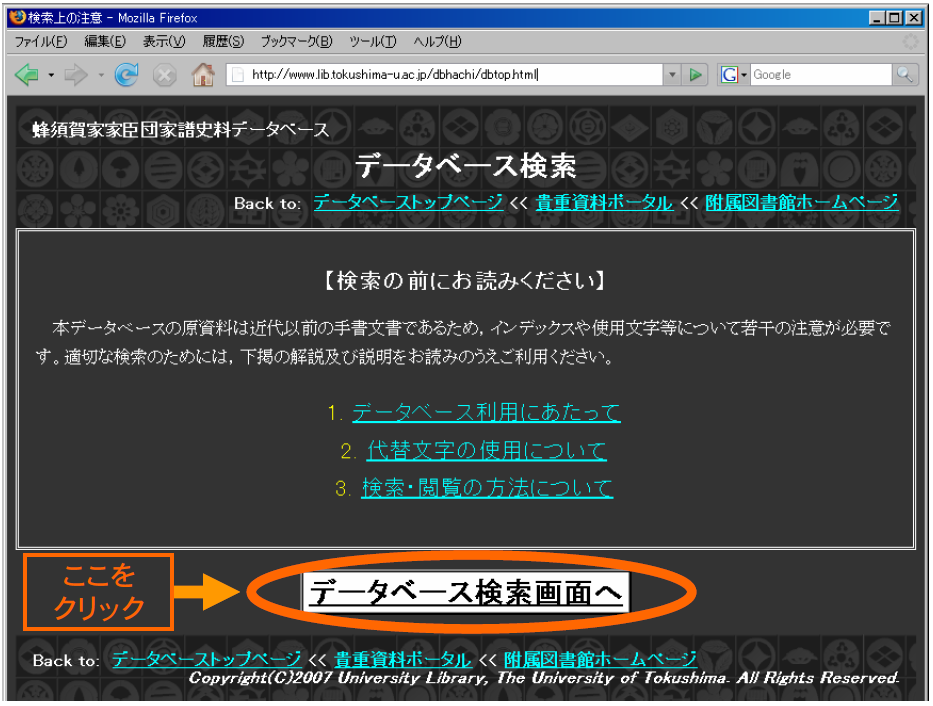The width and height of the screenshot is (933, 706).
Task: Open the ブックマーク(B) menu
Action: point(296,42)
